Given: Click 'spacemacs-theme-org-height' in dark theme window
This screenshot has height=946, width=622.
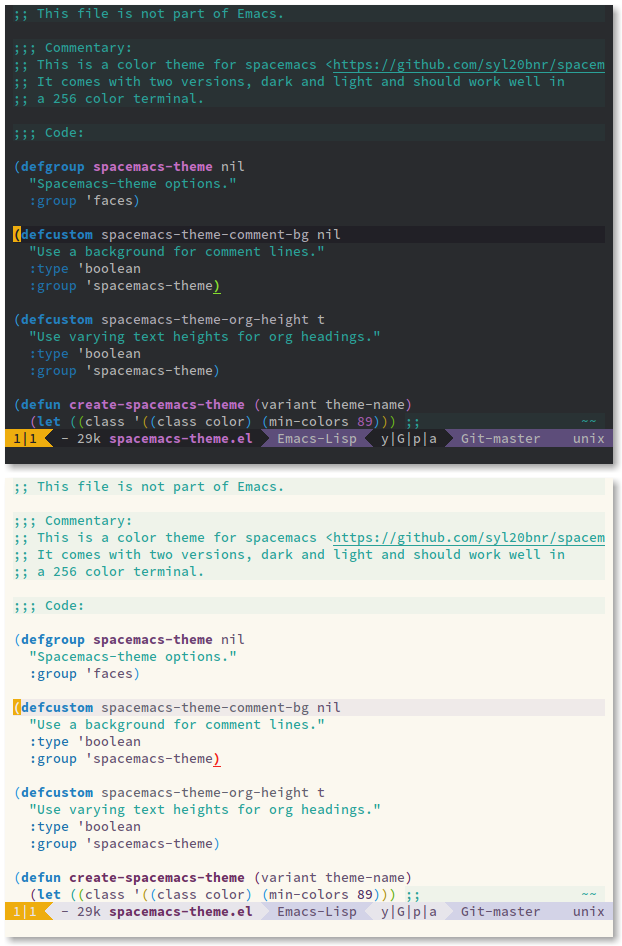Looking at the screenshot, I should point(205,320).
